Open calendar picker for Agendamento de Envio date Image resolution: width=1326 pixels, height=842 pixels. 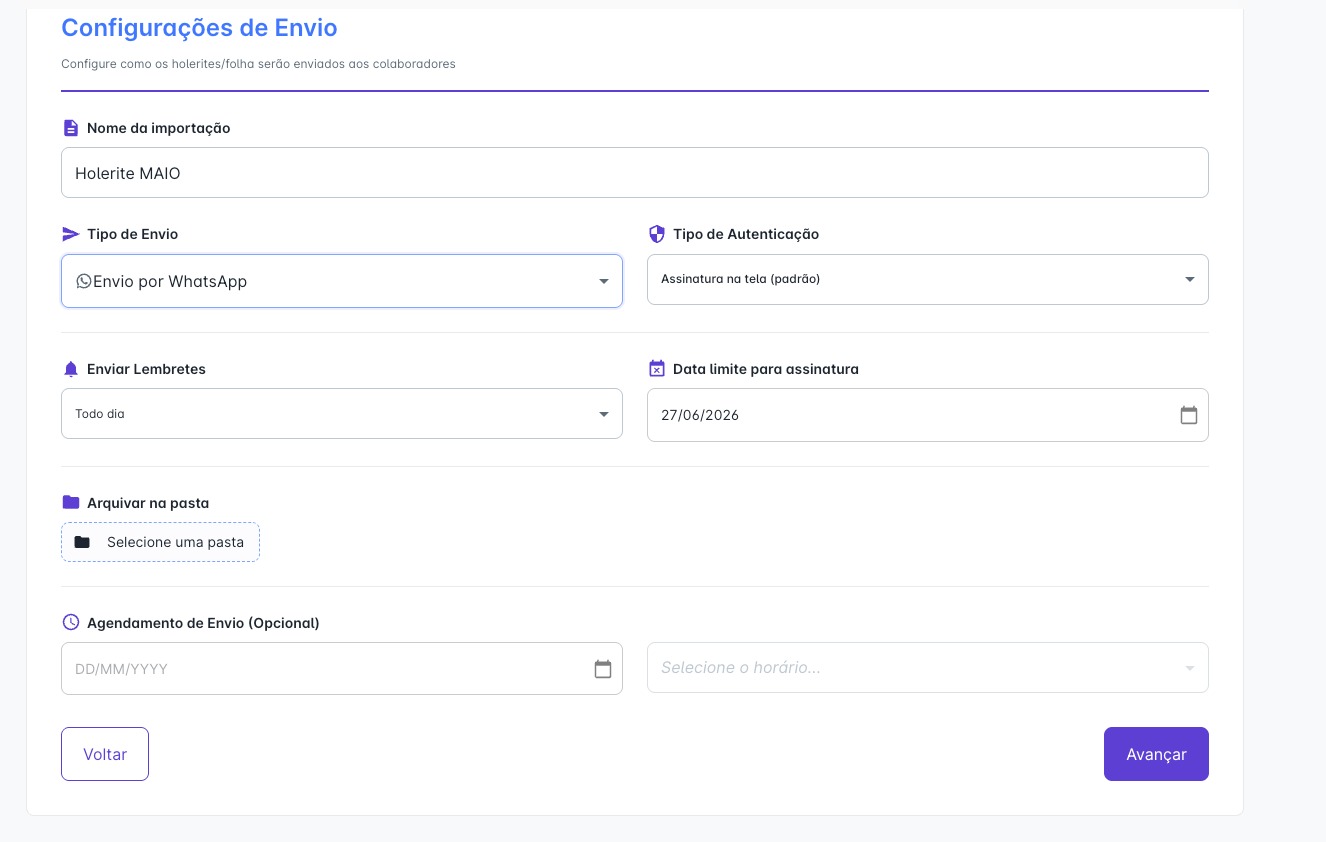point(603,669)
